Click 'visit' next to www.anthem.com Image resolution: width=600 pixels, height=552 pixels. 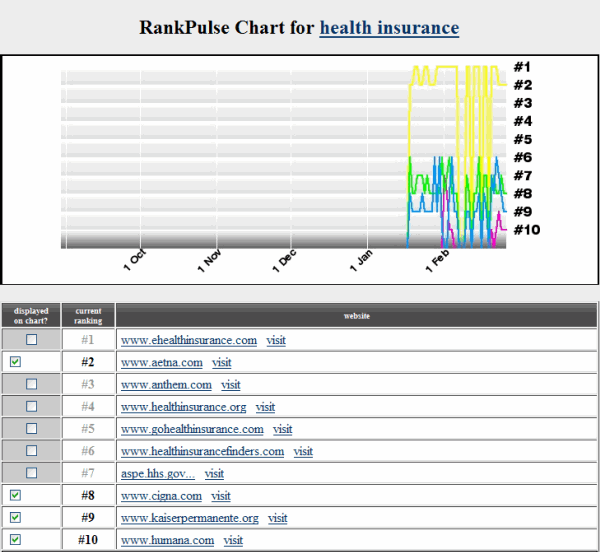(231, 384)
